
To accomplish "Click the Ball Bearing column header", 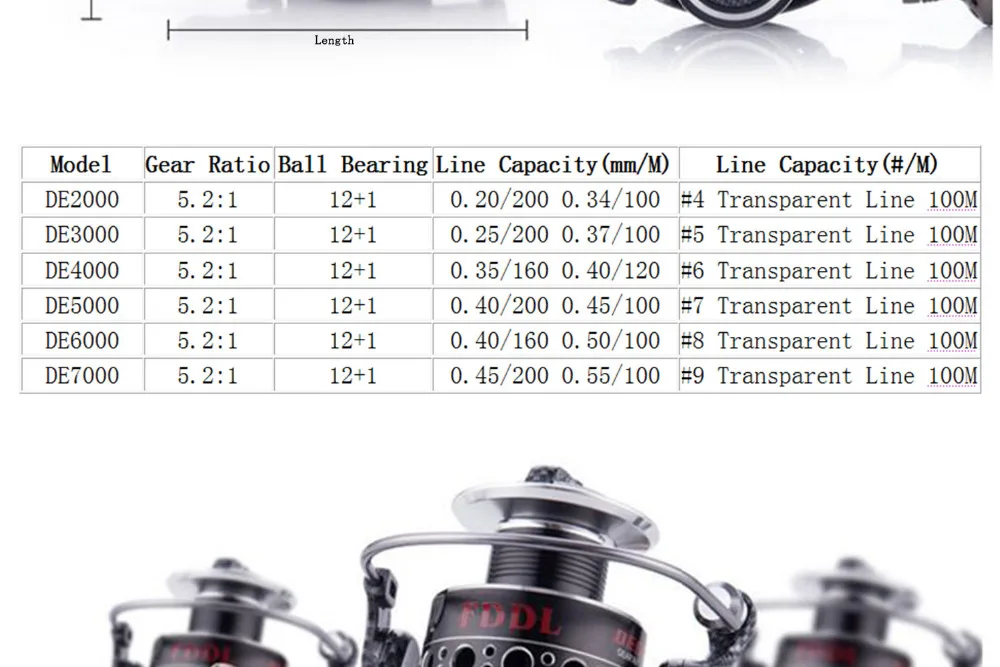I will (x=353, y=165).
